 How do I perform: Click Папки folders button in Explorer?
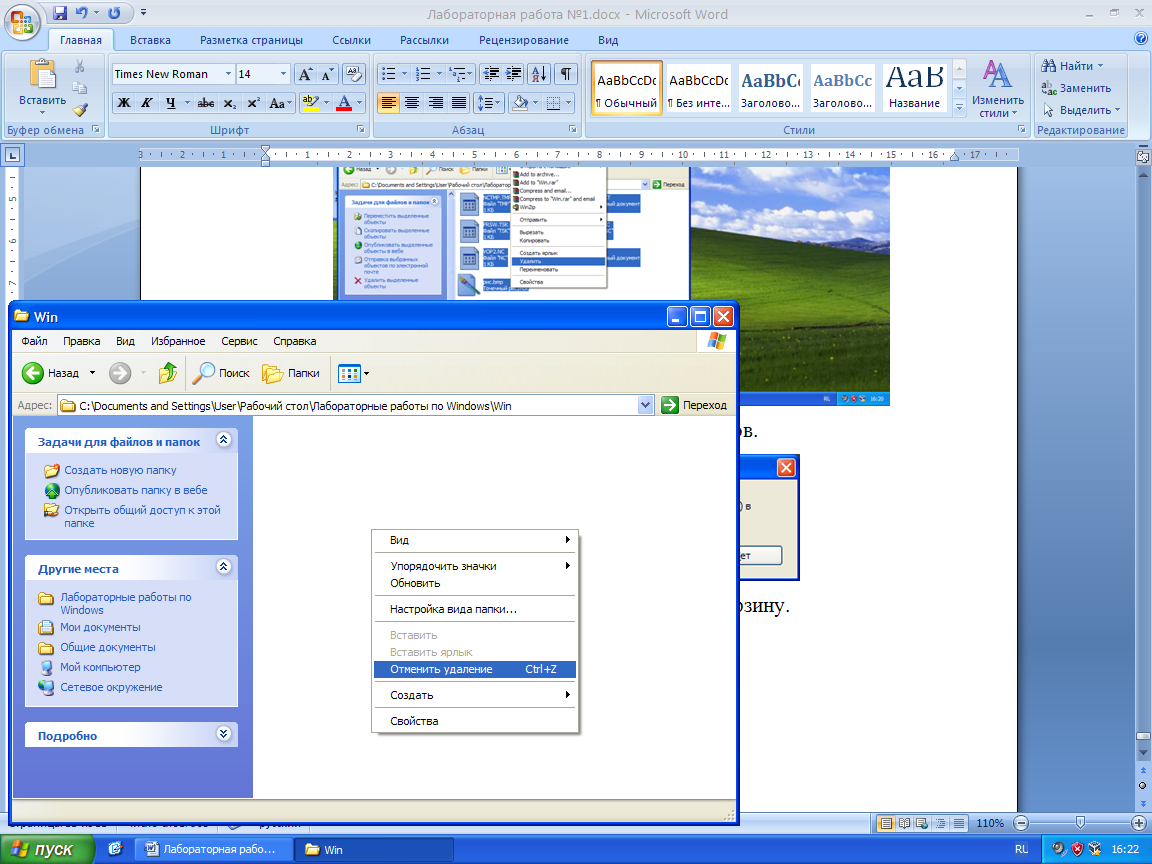(x=291, y=373)
